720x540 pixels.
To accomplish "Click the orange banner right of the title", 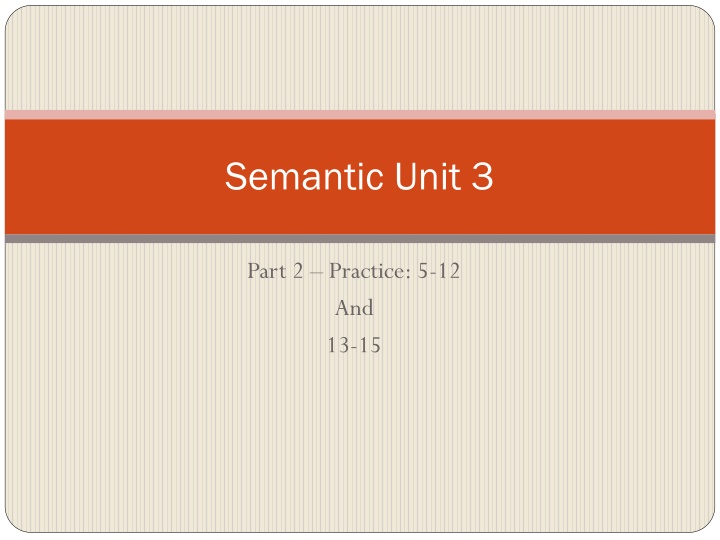I will coord(604,176).
